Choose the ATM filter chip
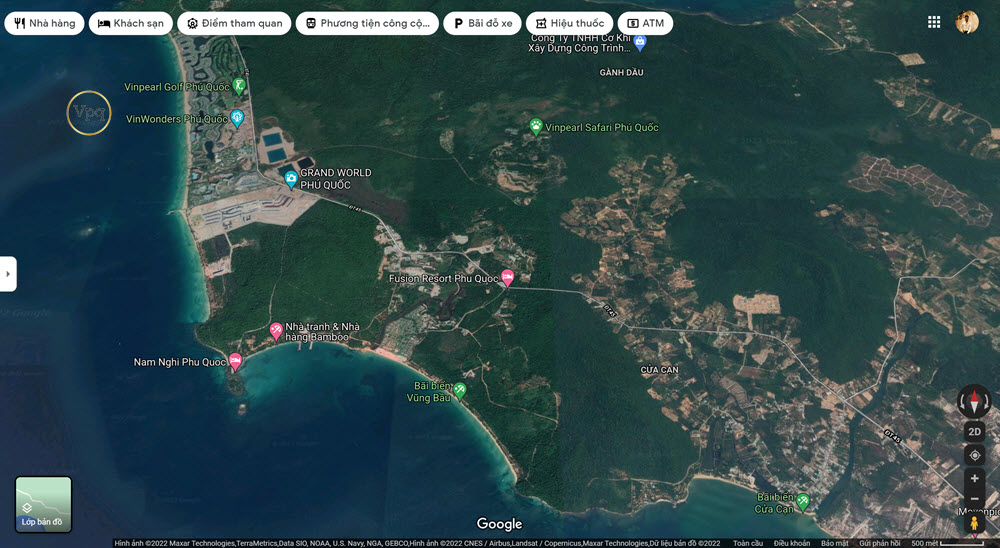1000x548 pixels. coord(645,23)
